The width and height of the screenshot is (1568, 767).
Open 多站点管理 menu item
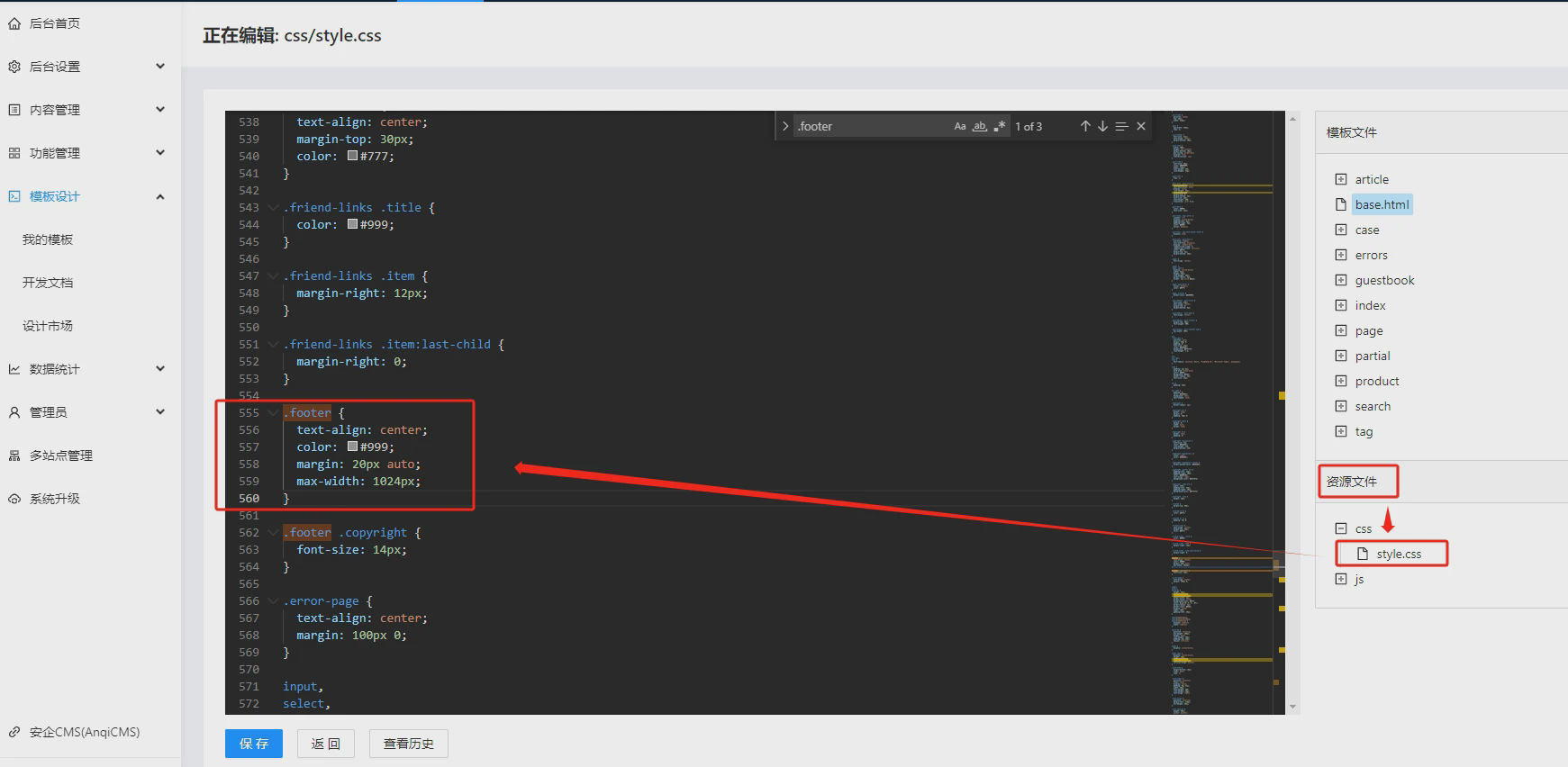(x=61, y=456)
